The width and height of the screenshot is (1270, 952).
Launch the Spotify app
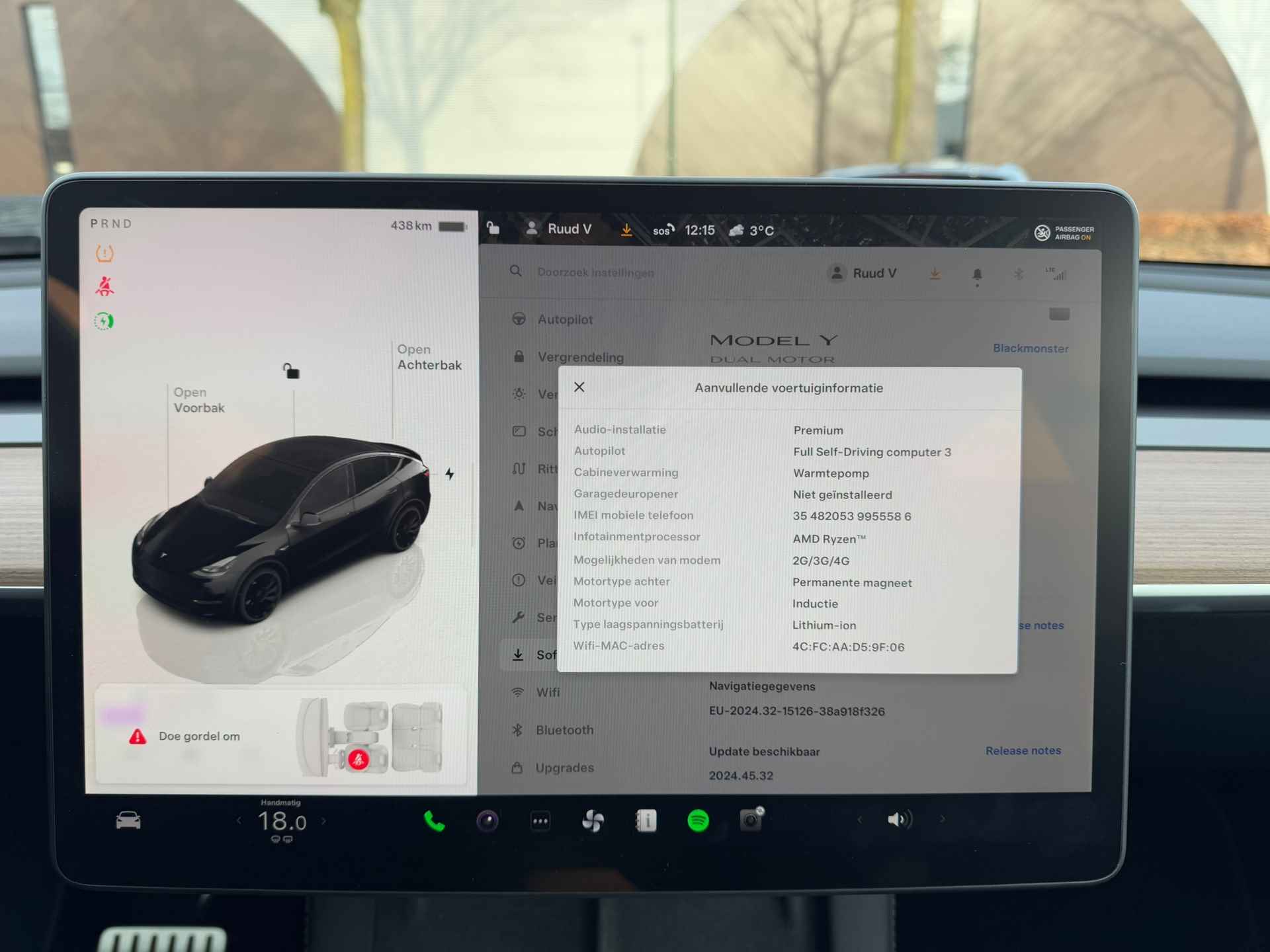click(698, 821)
